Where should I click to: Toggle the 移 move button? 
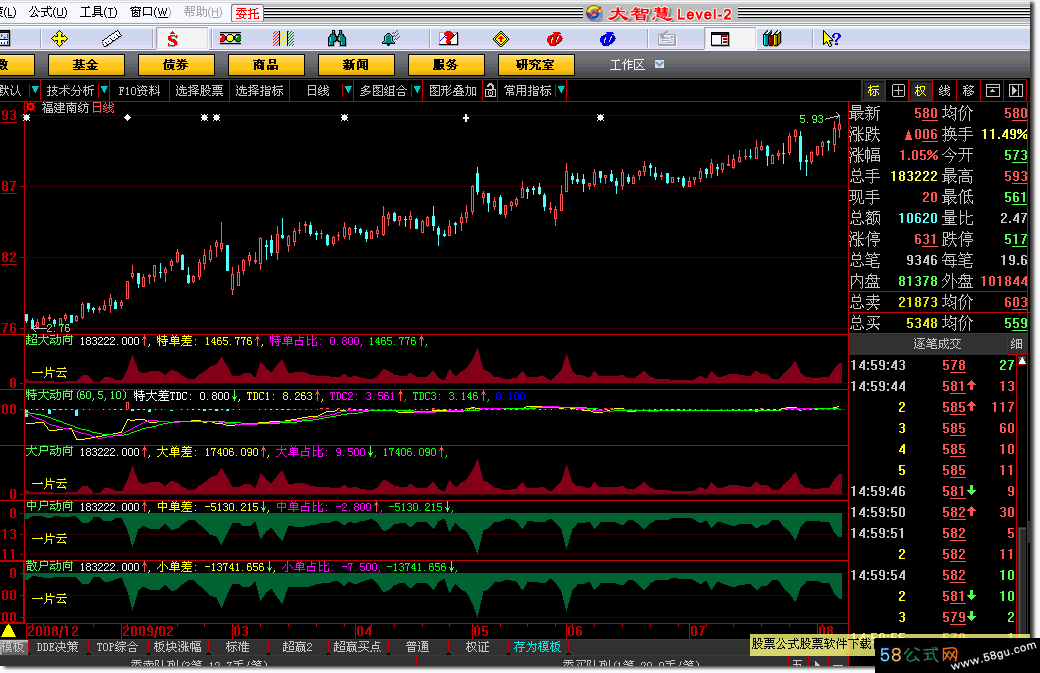pyautogui.click(x=968, y=91)
